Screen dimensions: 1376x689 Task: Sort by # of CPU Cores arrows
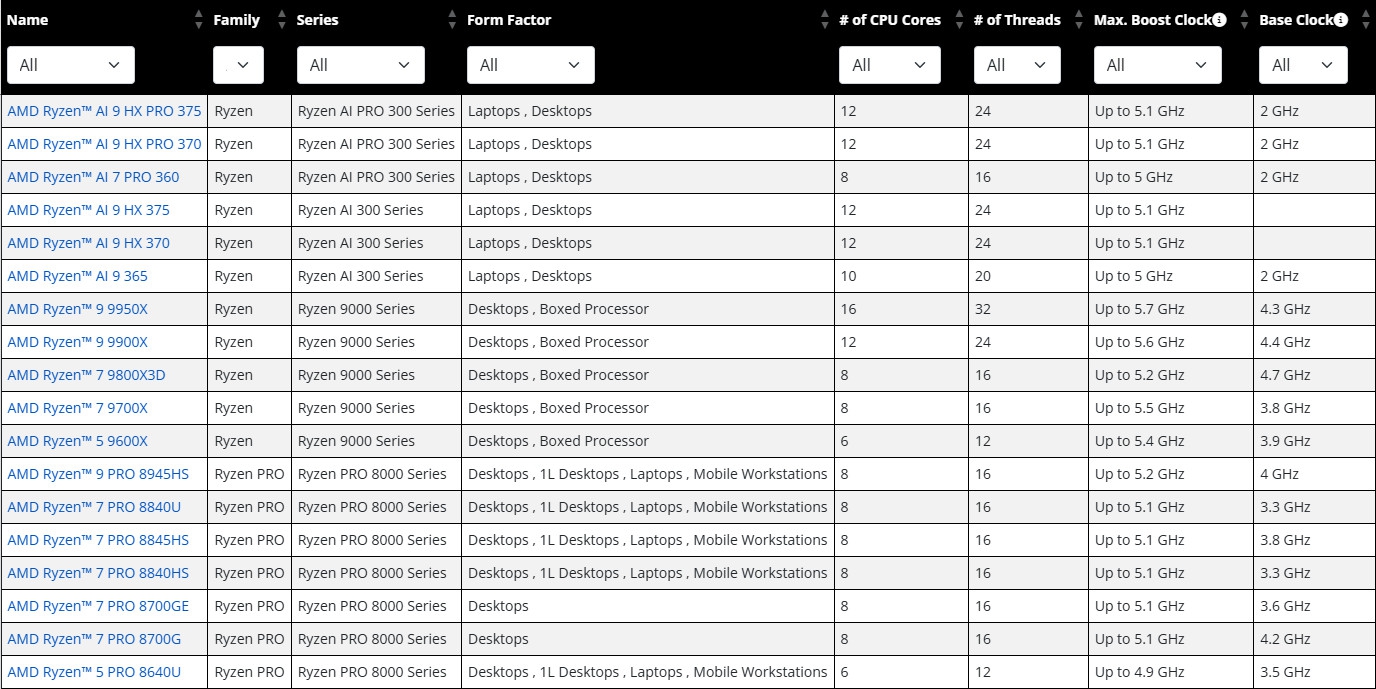pyautogui.click(x=959, y=19)
